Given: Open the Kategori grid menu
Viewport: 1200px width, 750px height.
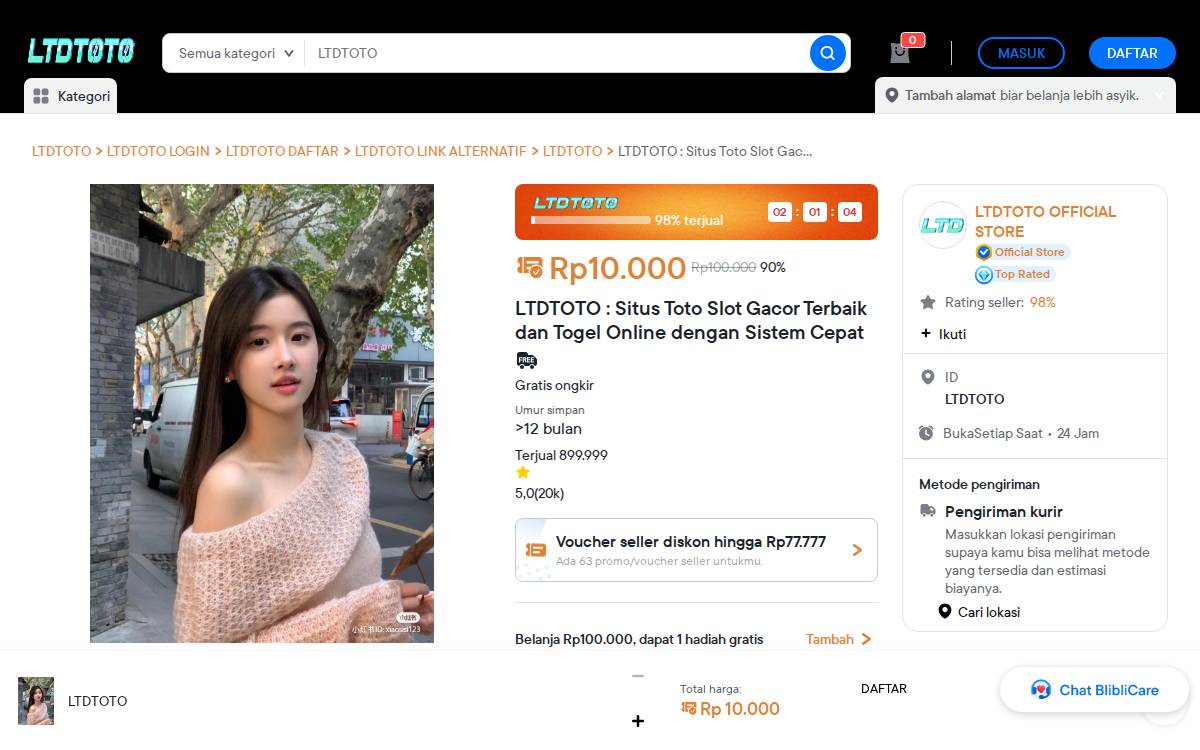Looking at the screenshot, I should [x=71, y=96].
